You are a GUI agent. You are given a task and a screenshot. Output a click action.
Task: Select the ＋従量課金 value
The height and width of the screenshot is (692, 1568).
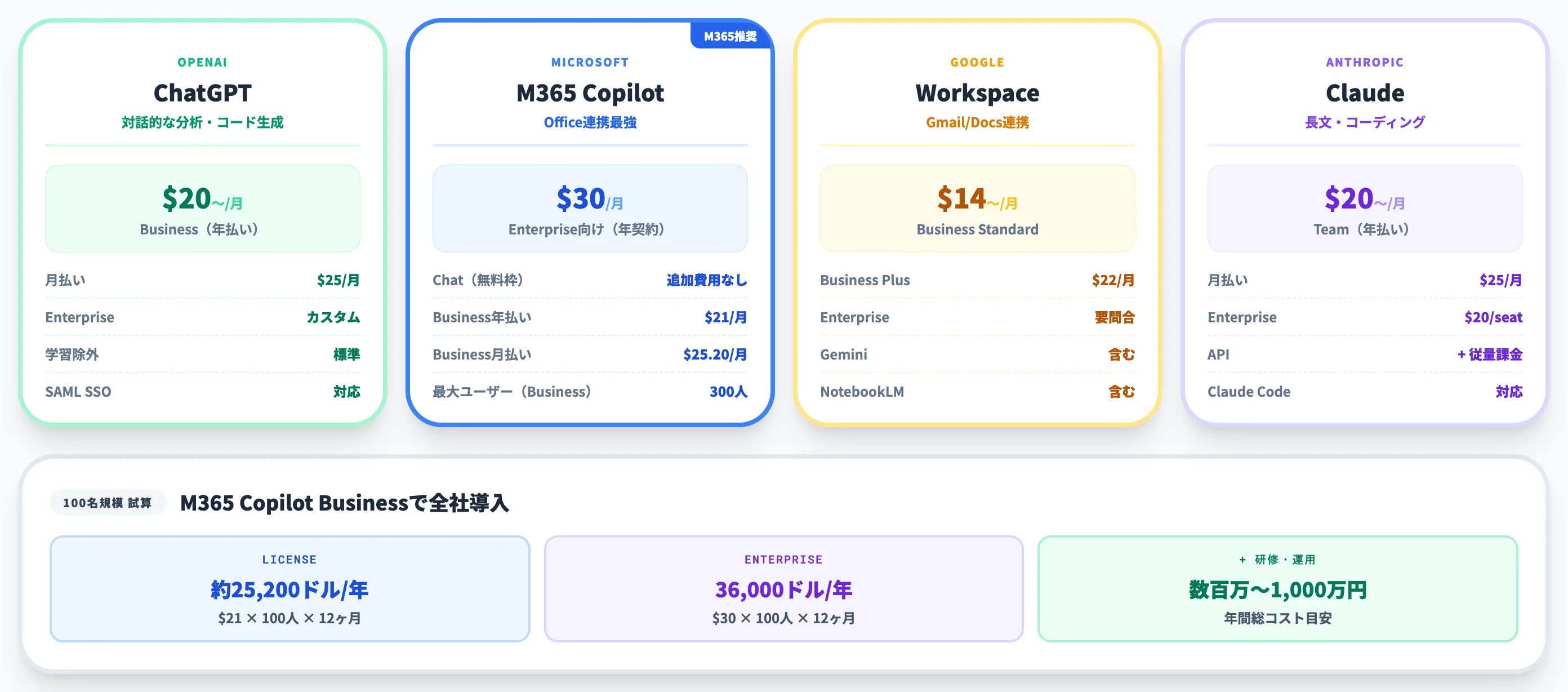pyautogui.click(x=1490, y=354)
